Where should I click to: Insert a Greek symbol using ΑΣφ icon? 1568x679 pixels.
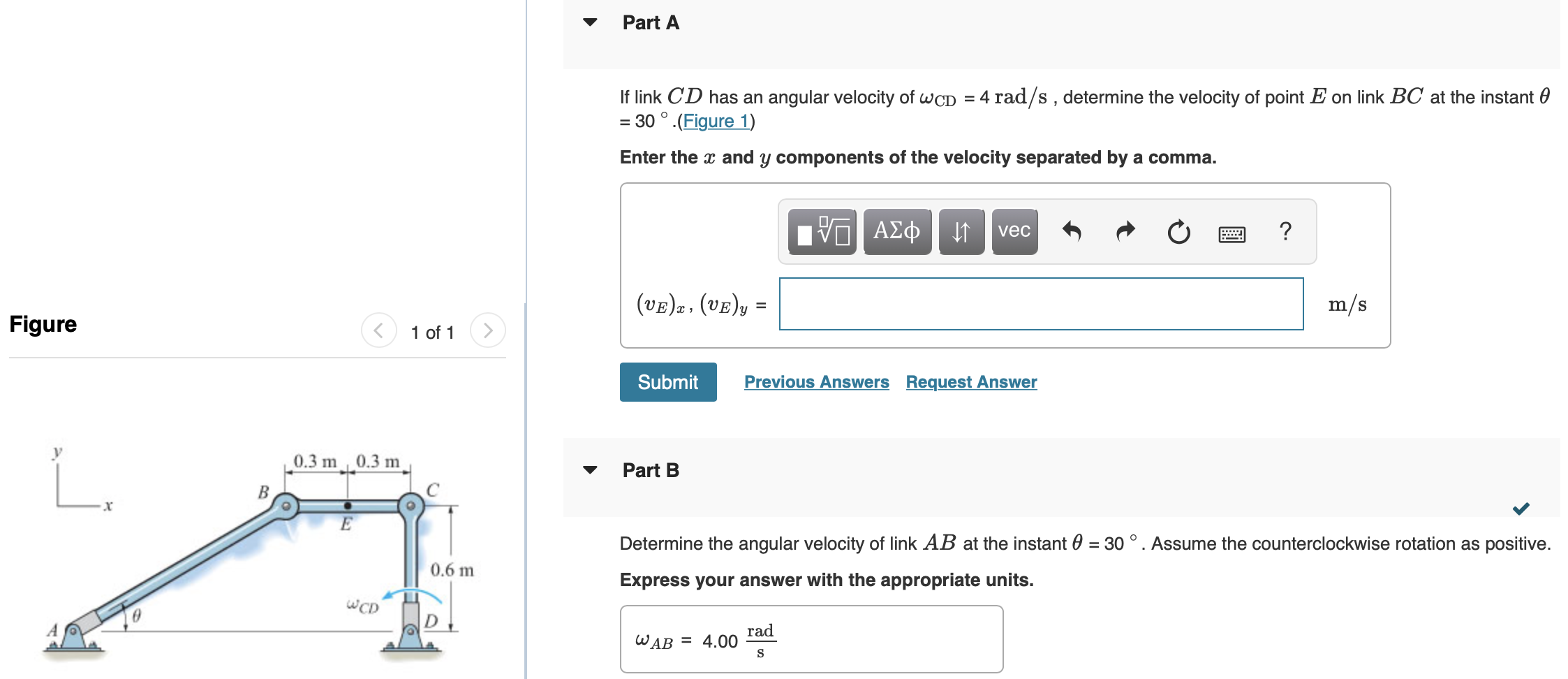897,231
